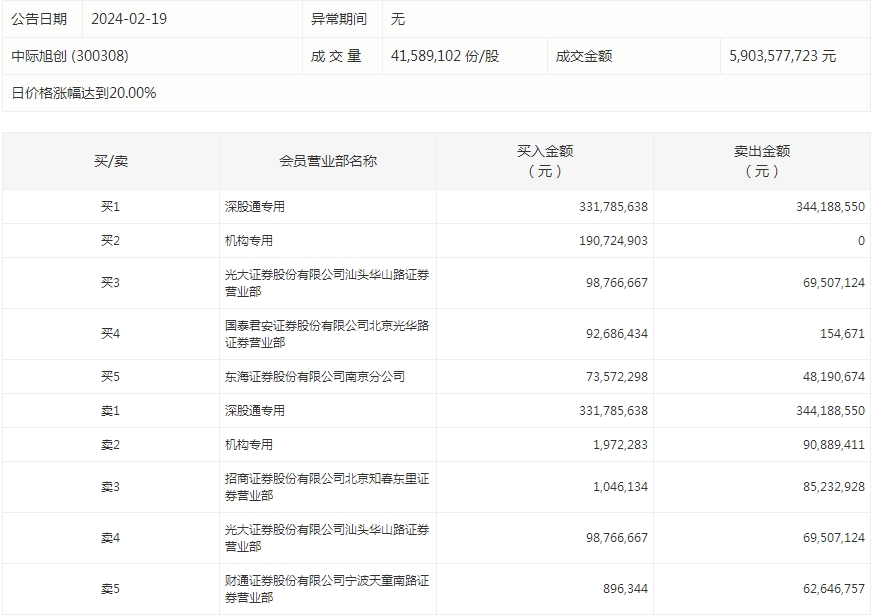Screen dimensions: 871x615
Task: Click buy amount 896,344
Action: coord(625,589)
